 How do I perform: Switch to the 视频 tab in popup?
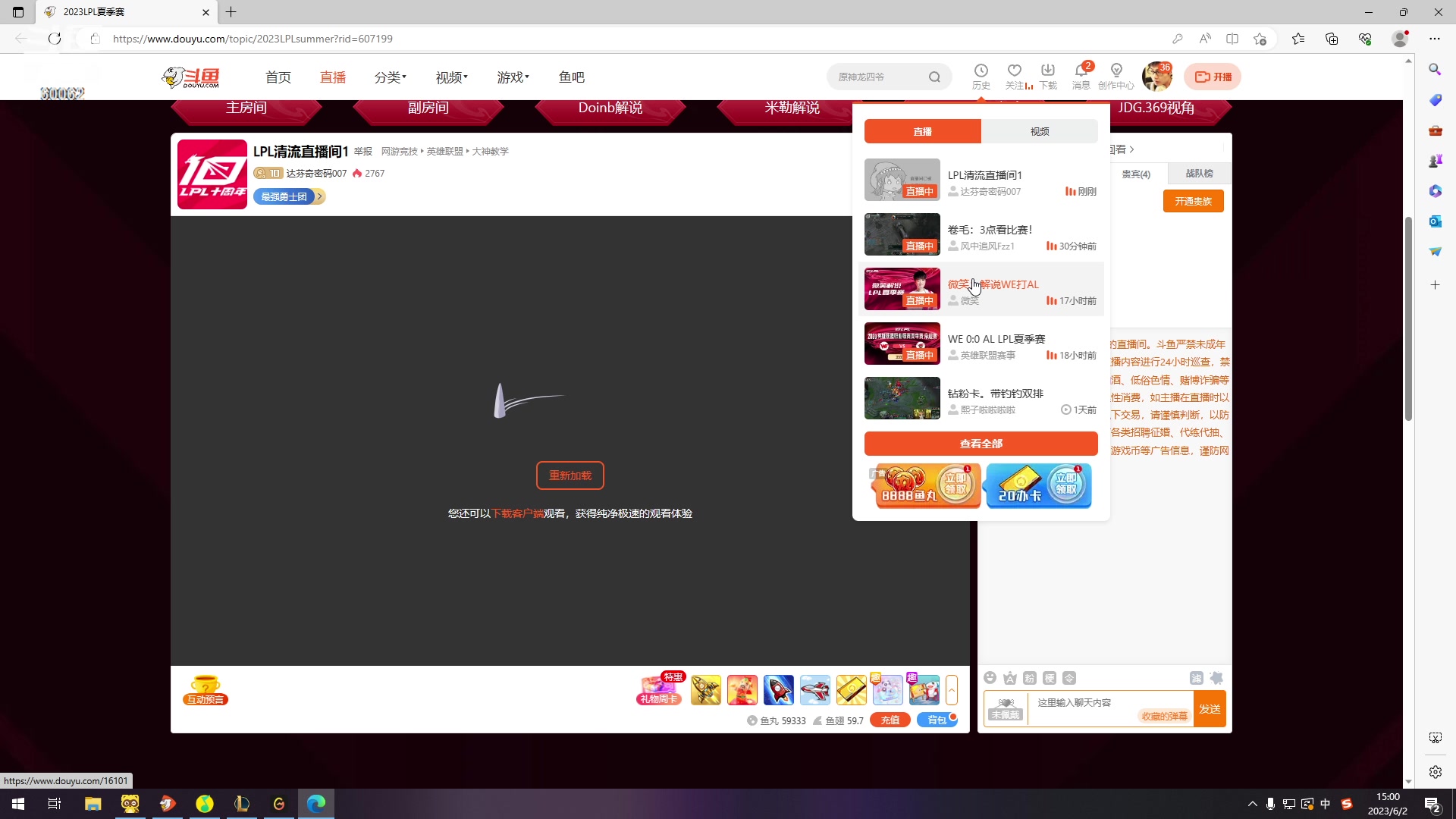click(x=1040, y=131)
